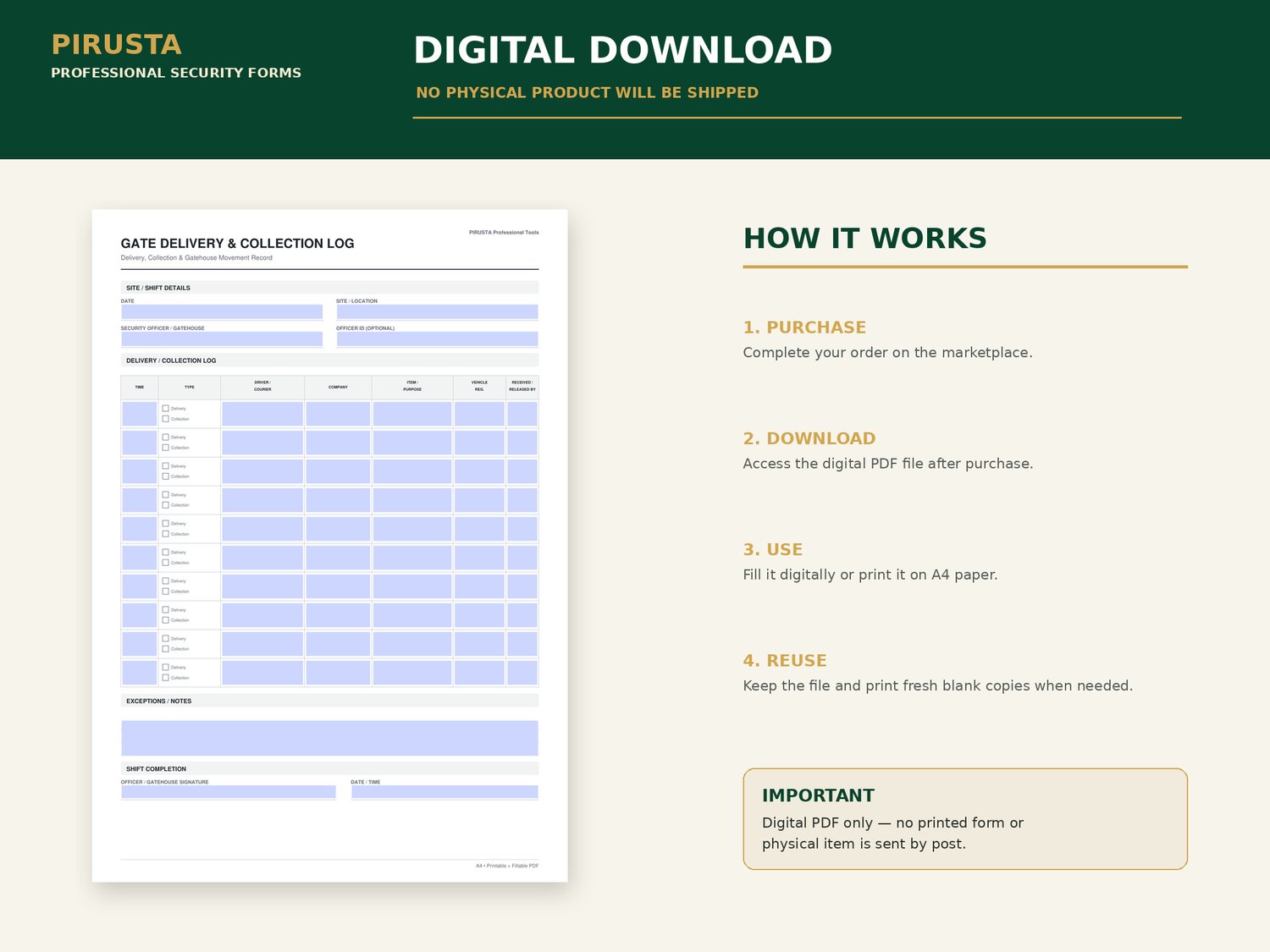Click "Fill it digitally or print it on A4 paper."

(x=870, y=575)
